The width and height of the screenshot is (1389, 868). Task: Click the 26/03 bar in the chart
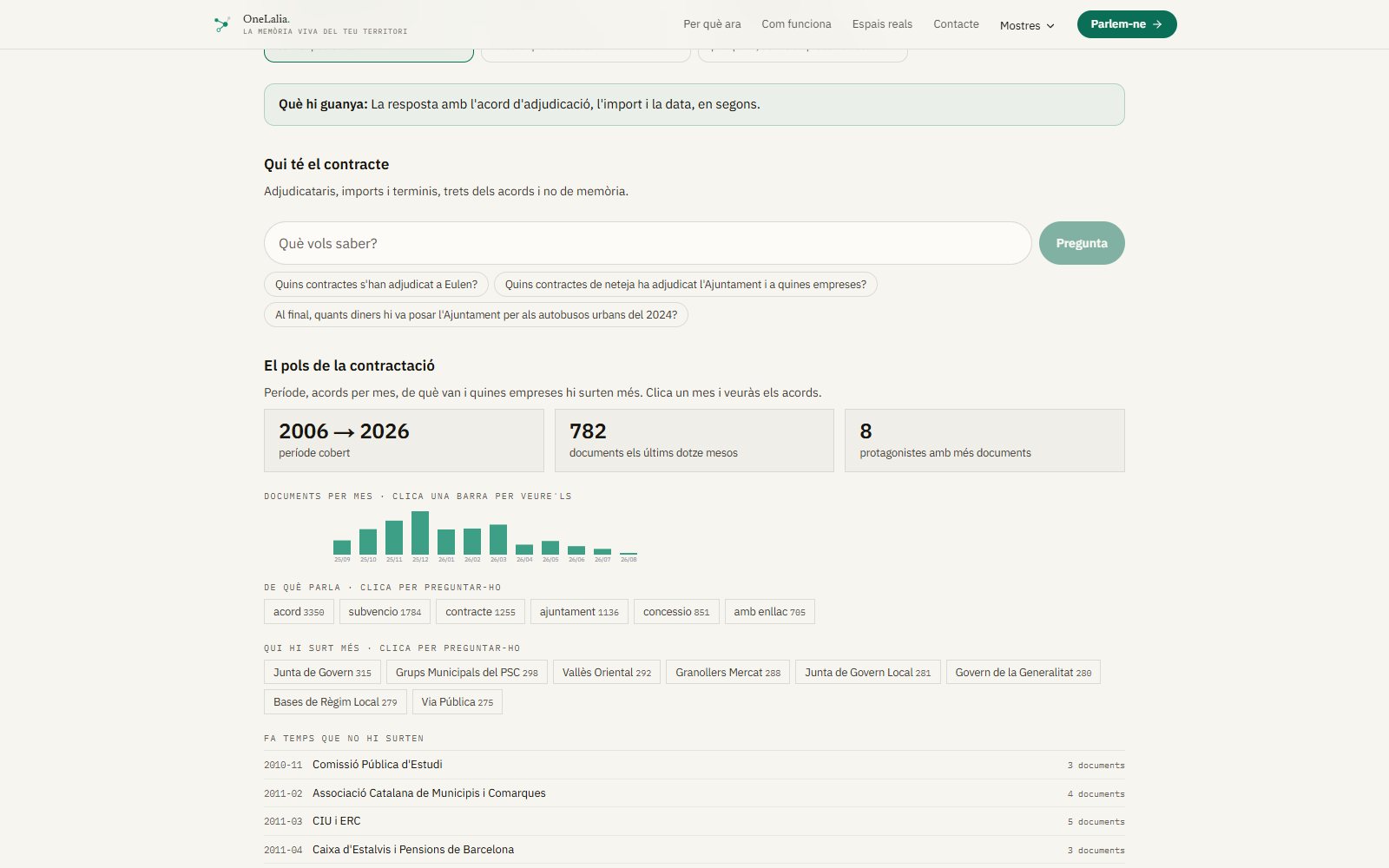coord(498,540)
